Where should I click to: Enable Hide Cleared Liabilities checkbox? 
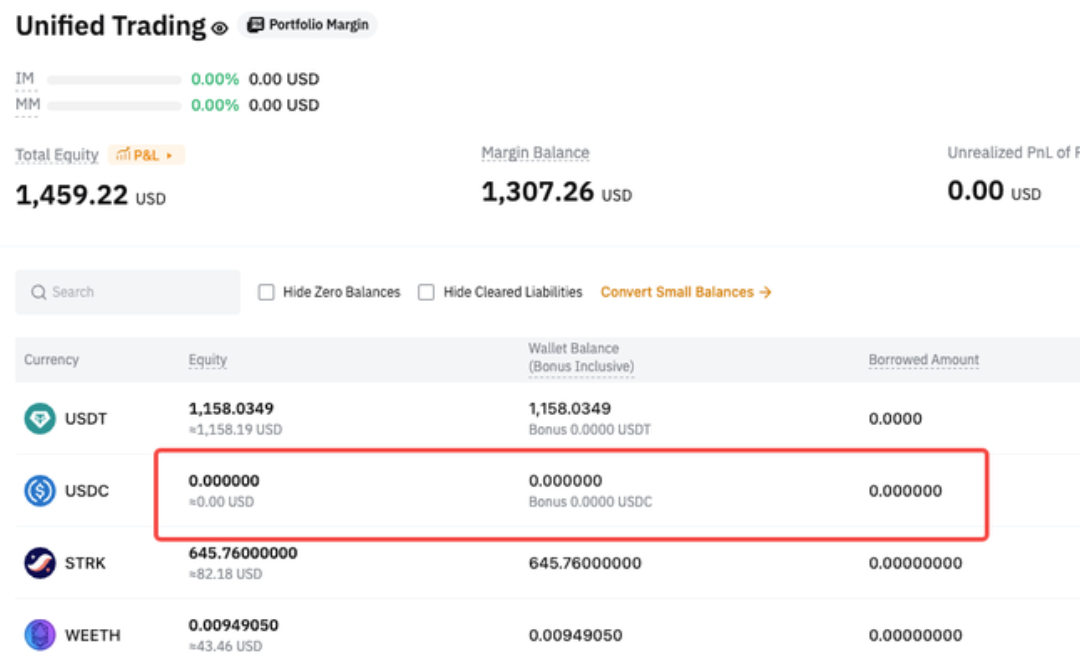426,292
